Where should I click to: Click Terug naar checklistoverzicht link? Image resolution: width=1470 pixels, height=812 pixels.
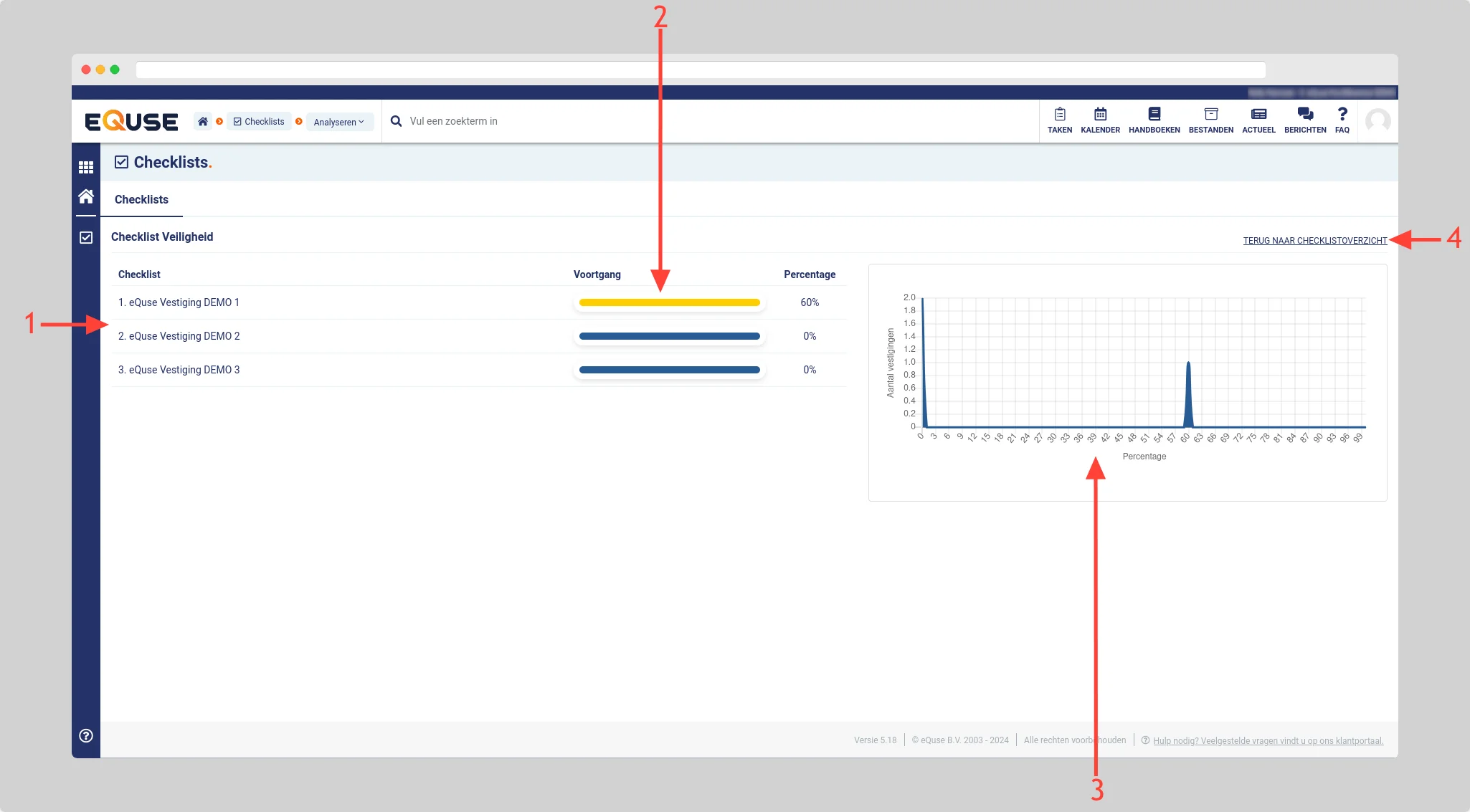1314,241
